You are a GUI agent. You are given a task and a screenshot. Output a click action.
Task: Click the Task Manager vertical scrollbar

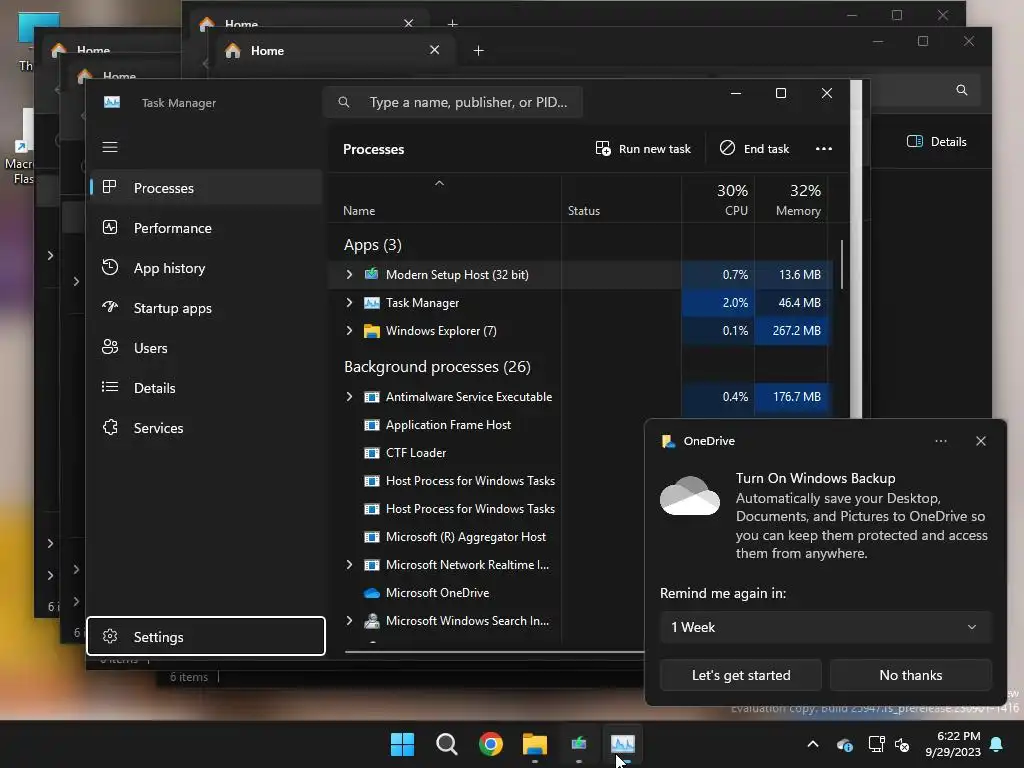[x=842, y=264]
